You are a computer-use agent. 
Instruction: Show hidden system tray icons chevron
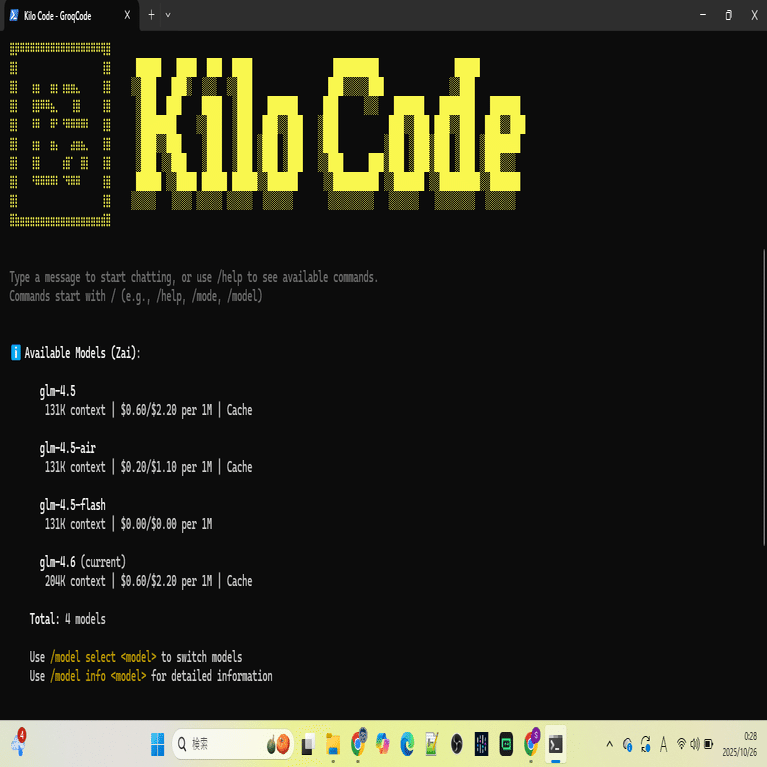(x=609, y=744)
